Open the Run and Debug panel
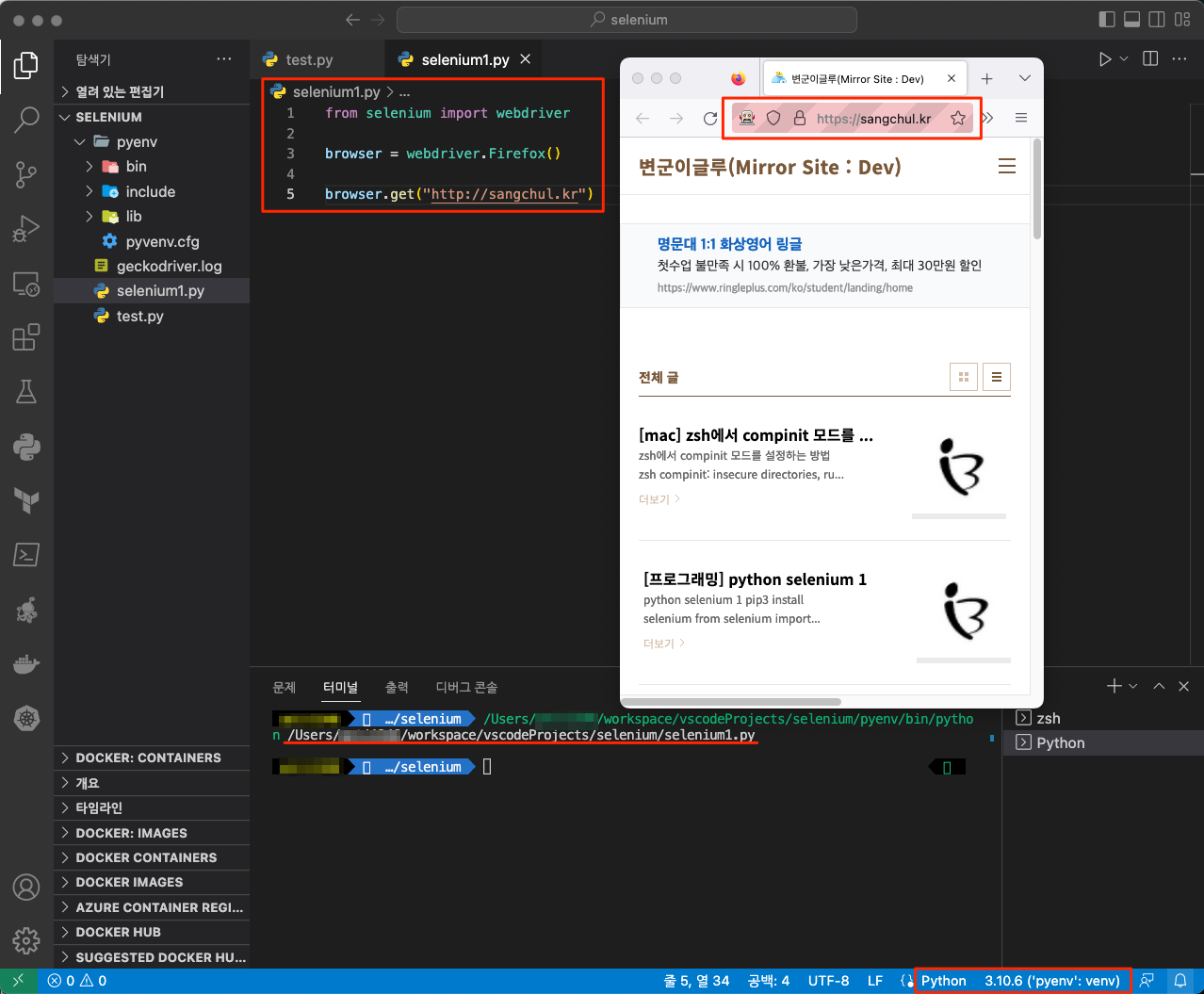The width and height of the screenshot is (1204, 994). point(25,228)
